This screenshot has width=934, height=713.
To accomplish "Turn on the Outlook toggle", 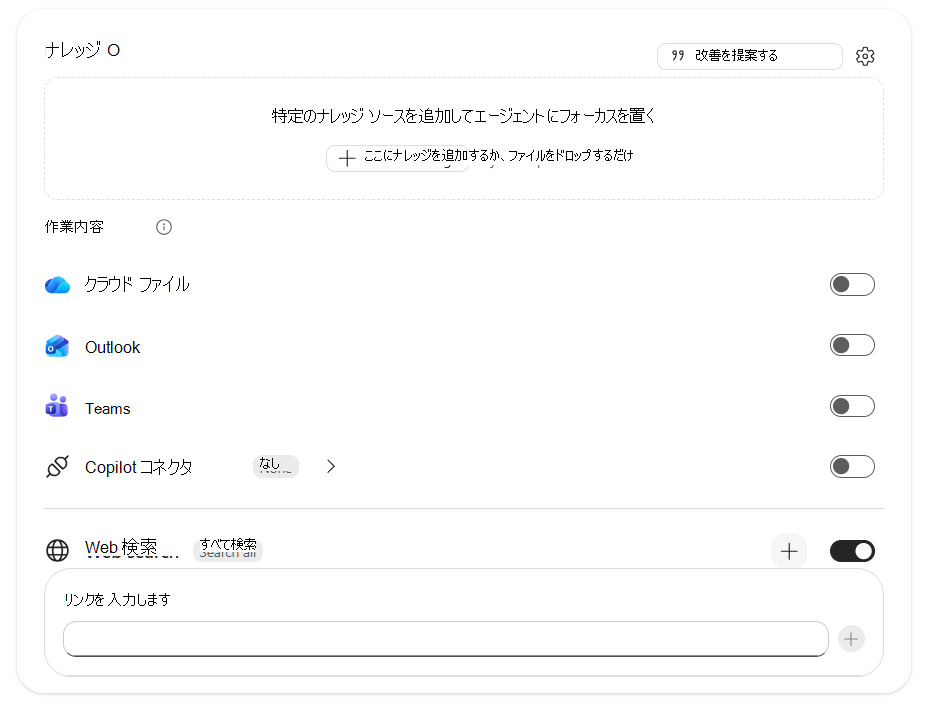I will [852, 345].
